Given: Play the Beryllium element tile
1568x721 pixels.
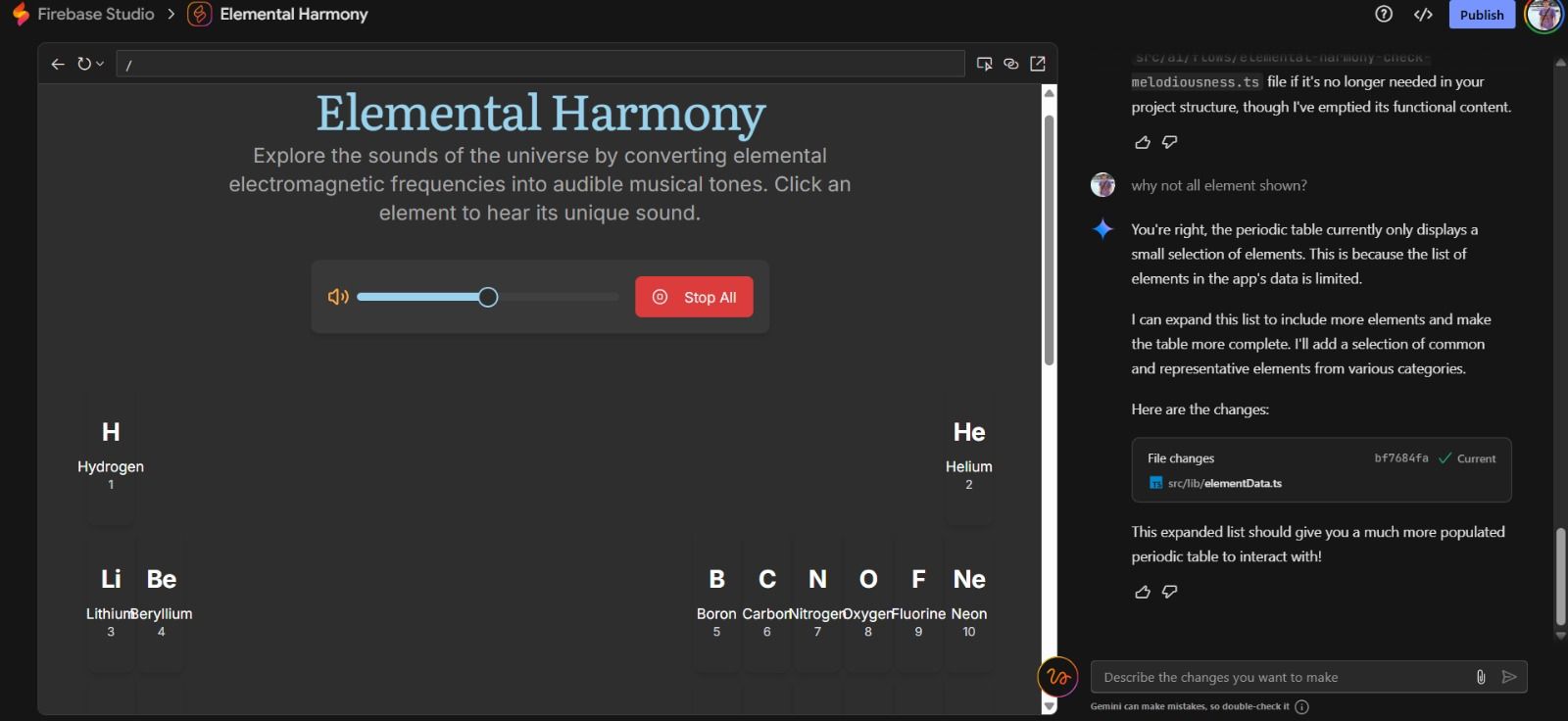Looking at the screenshot, I should 162,603.
